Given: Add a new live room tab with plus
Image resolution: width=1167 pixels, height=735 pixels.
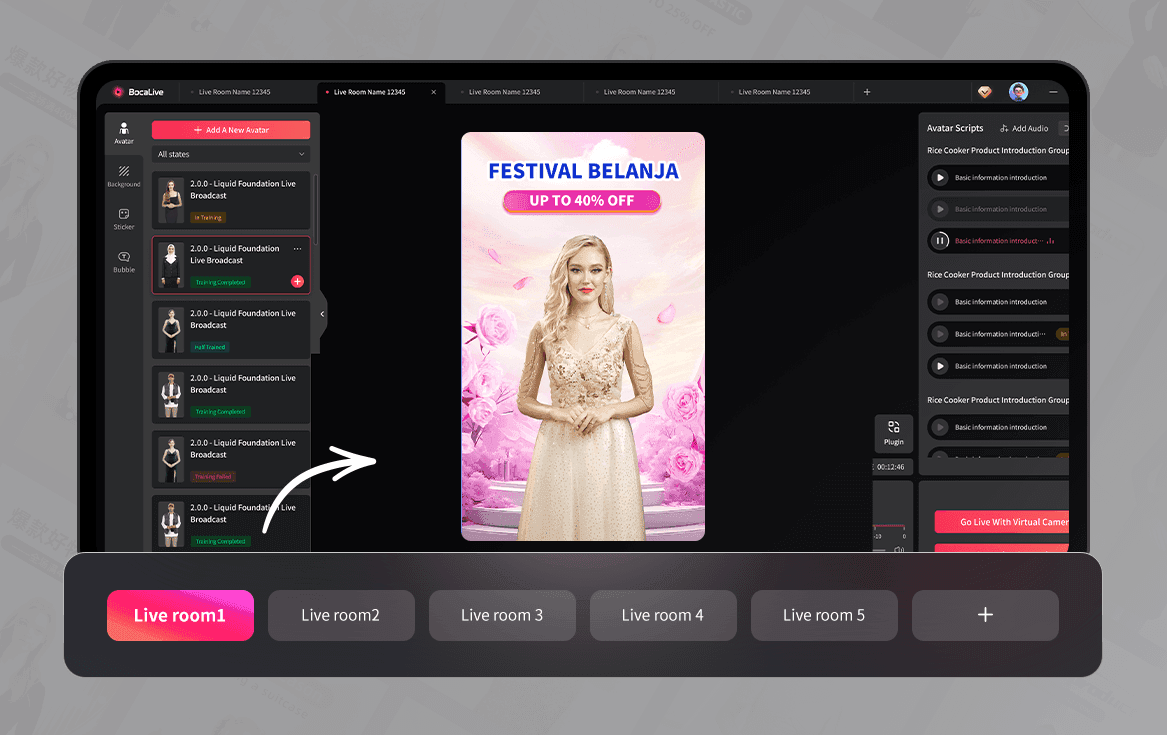Looking at the screenshot, I should pos(985,615).
